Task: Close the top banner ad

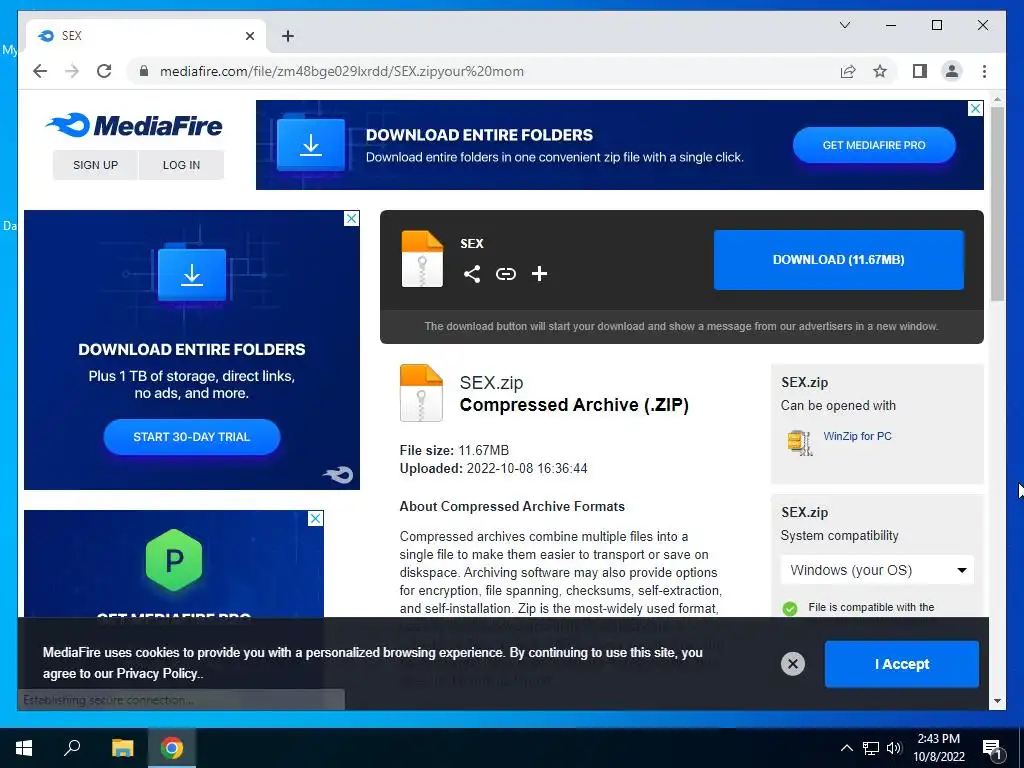Action: point(975,108)
